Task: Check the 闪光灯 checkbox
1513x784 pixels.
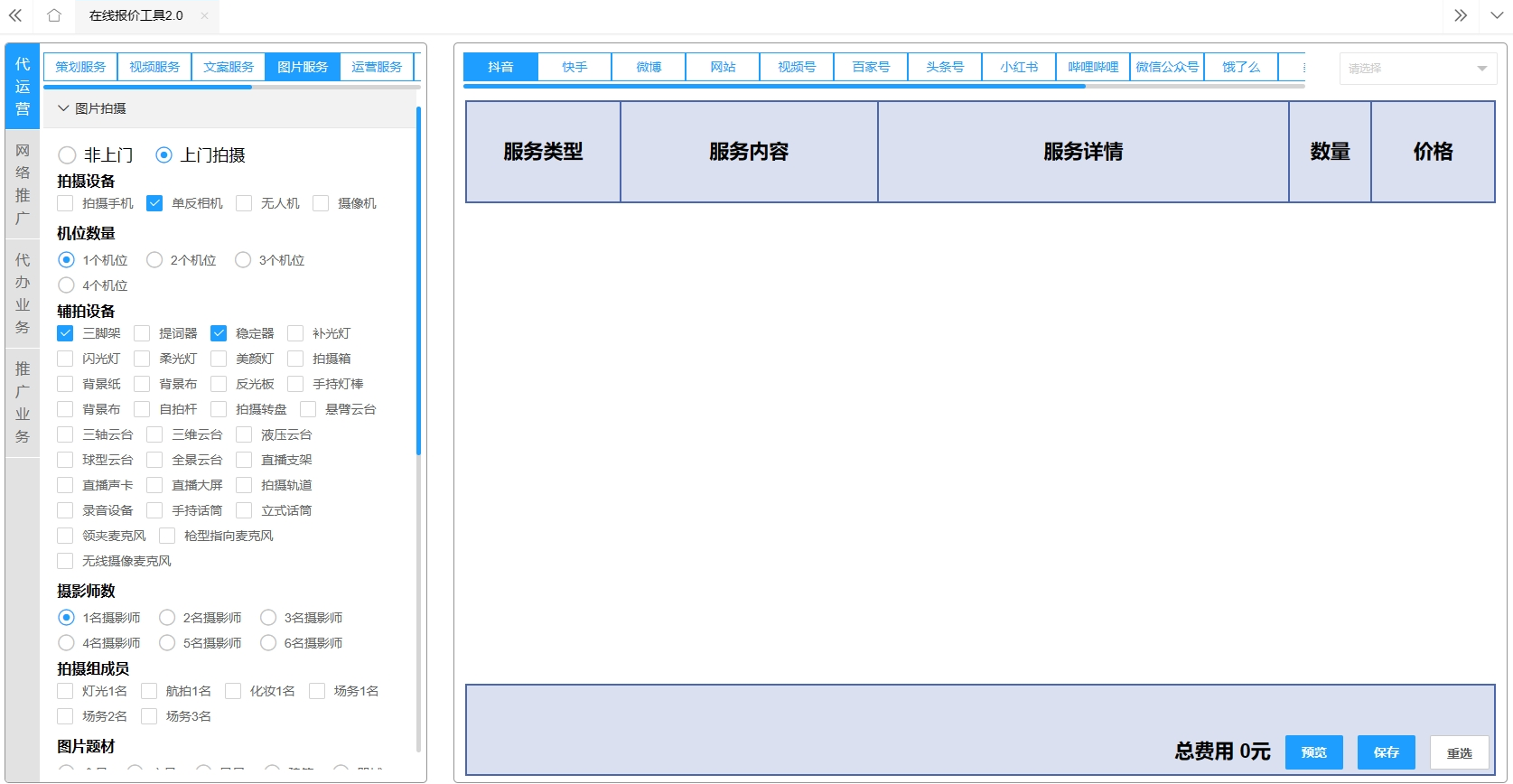Action: tap(65, 359)
